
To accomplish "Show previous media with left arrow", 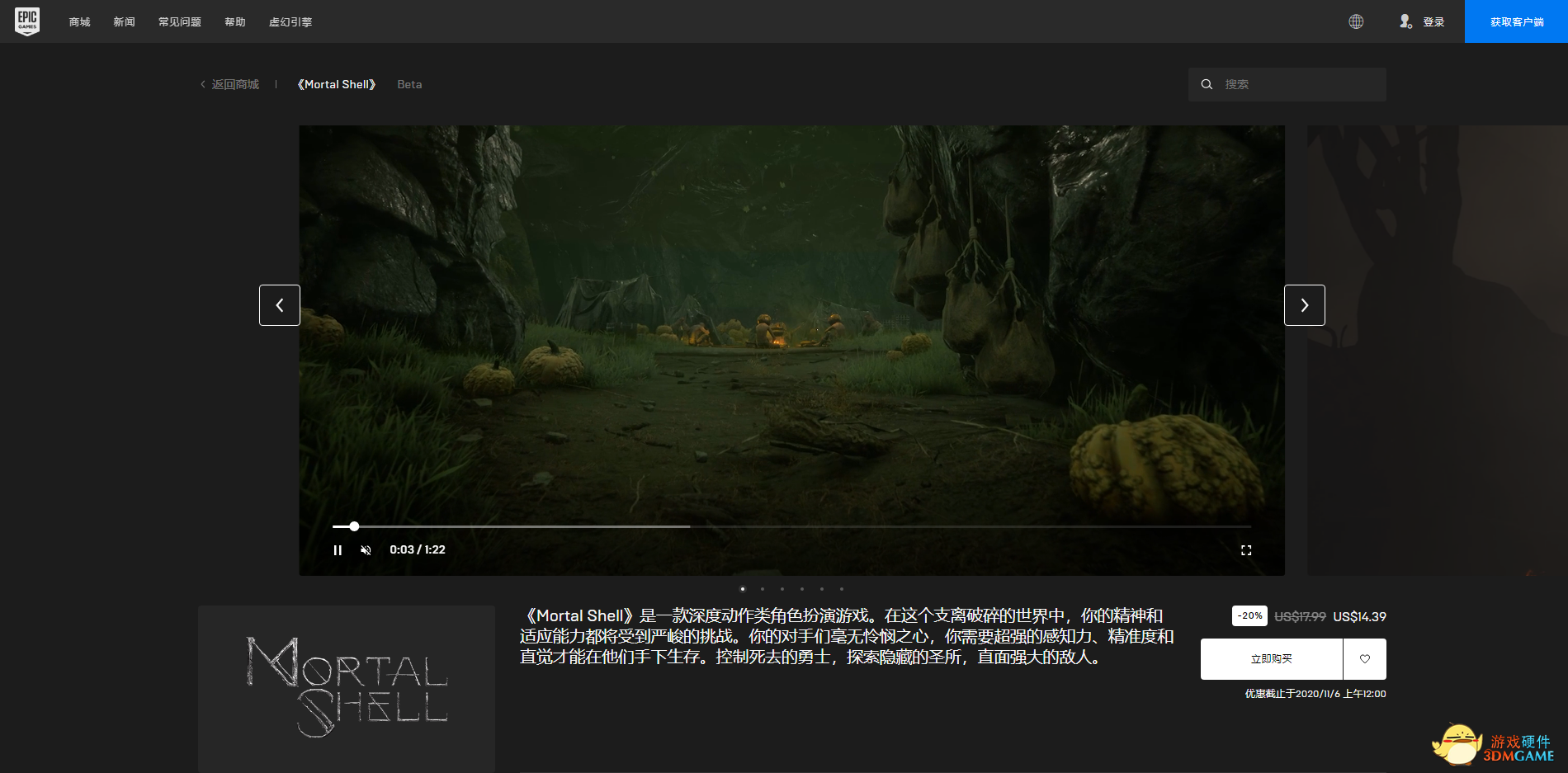I will coord(280,305).
